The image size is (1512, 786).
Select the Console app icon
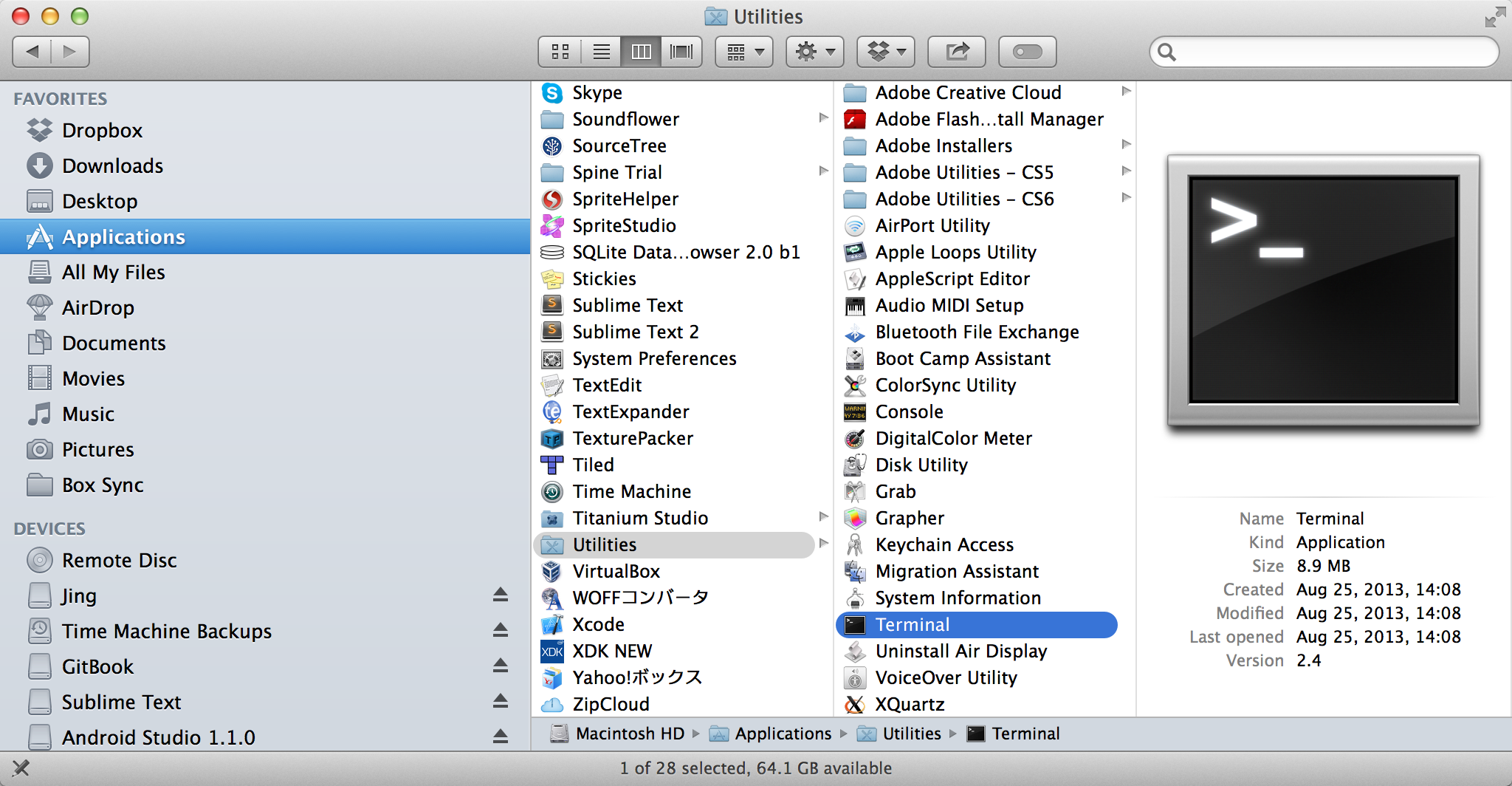855,411
